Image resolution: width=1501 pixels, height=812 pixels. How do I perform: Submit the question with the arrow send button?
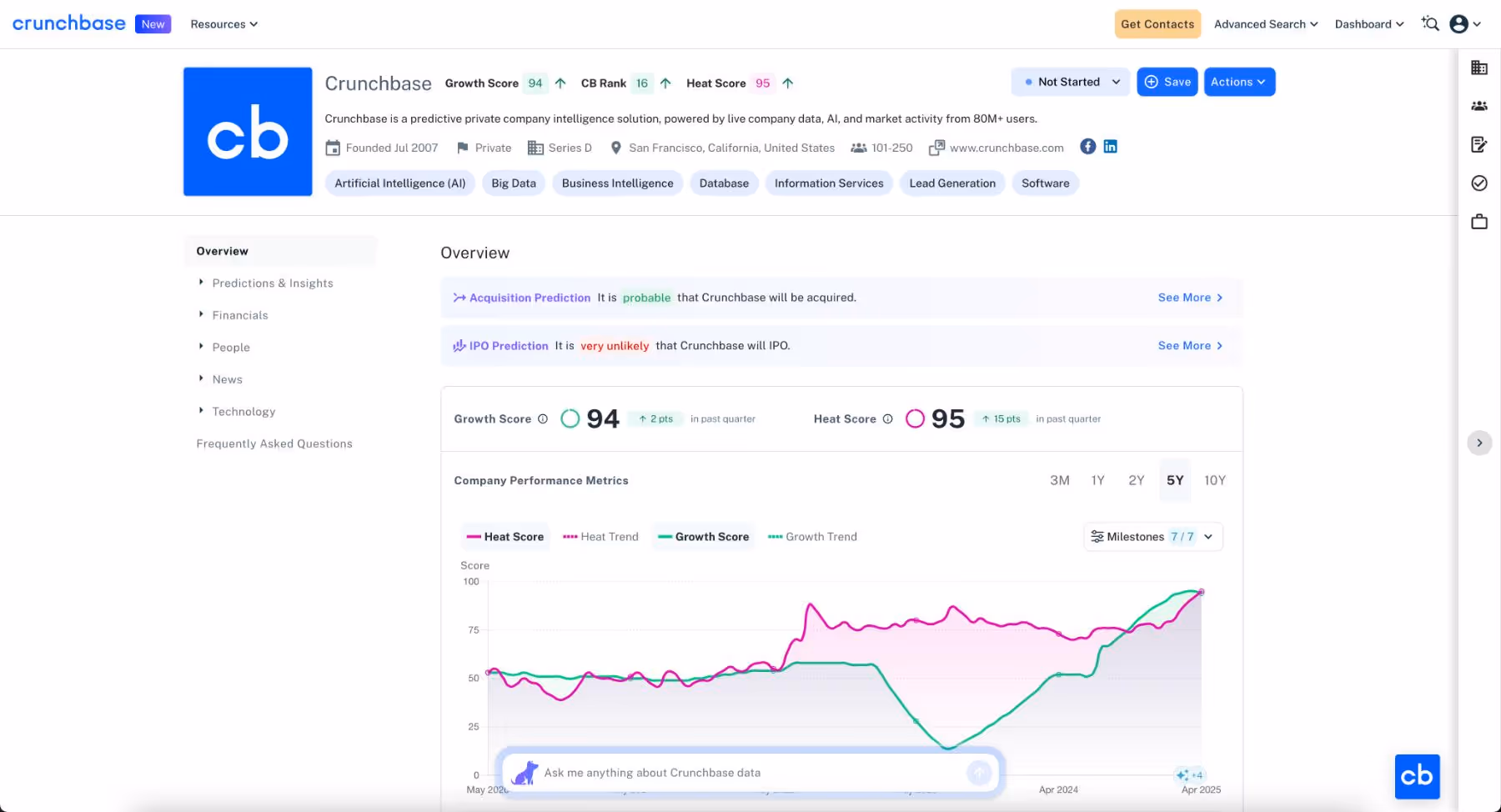979,773
